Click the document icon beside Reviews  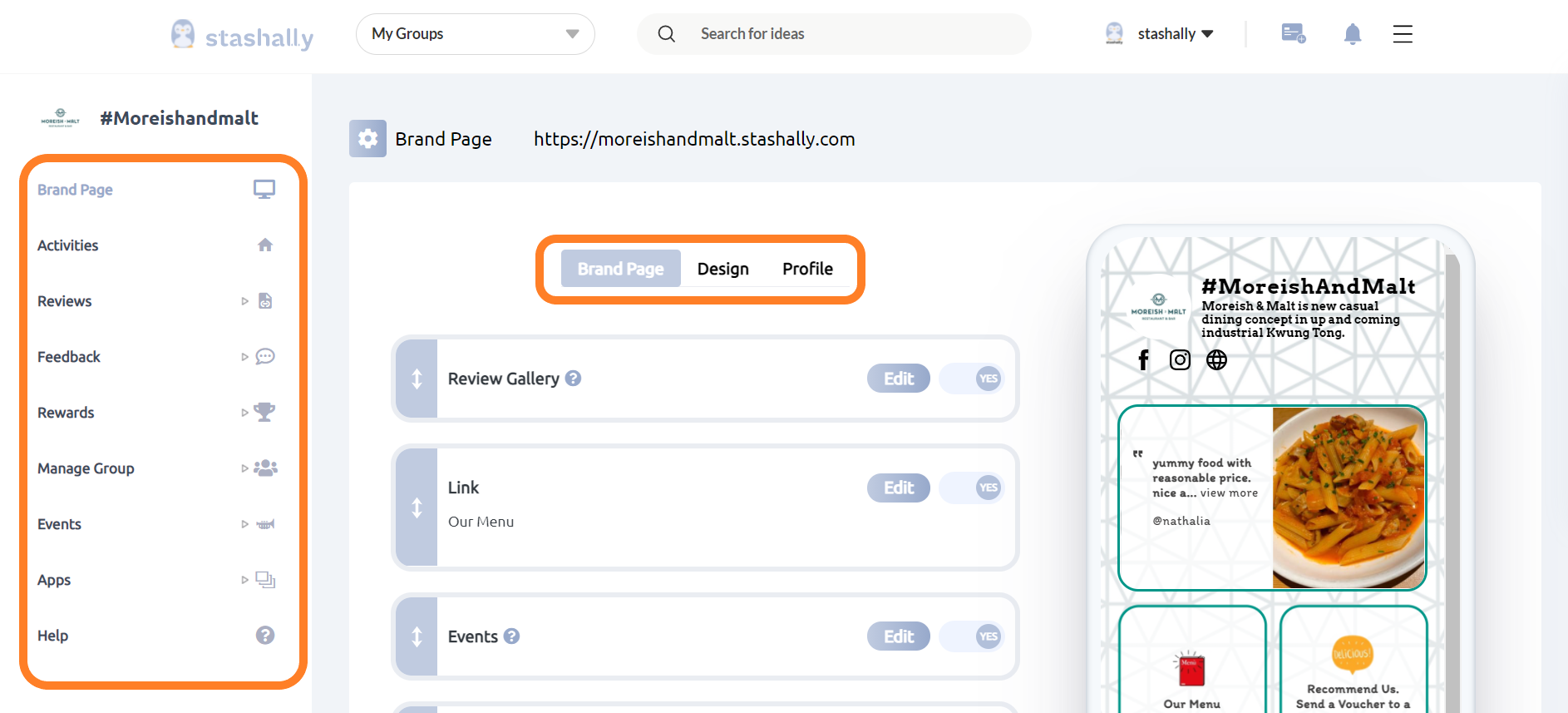coord(265,300)
